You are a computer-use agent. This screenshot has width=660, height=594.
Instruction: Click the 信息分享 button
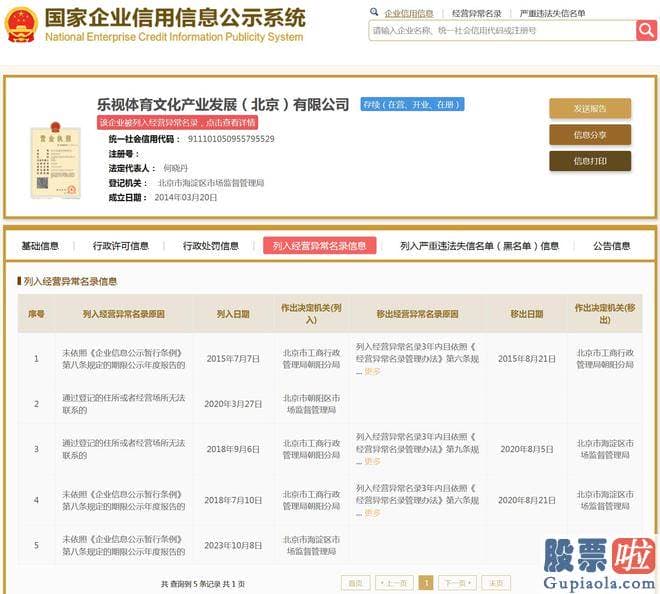click(x=590, y=135)
